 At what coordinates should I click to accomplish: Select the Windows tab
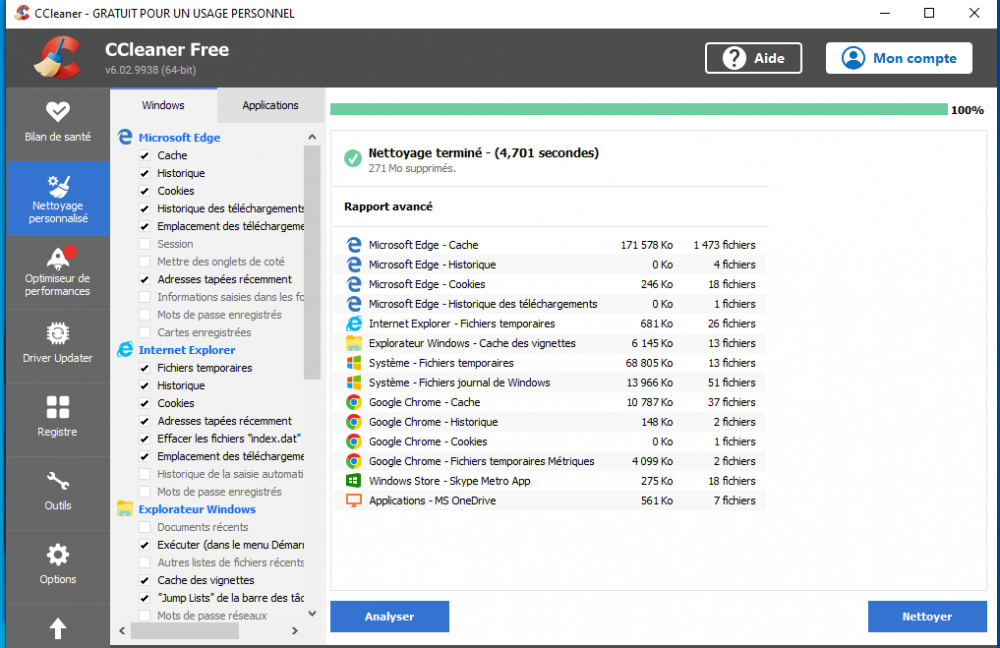pyautogui.click(x=163, y=105)
